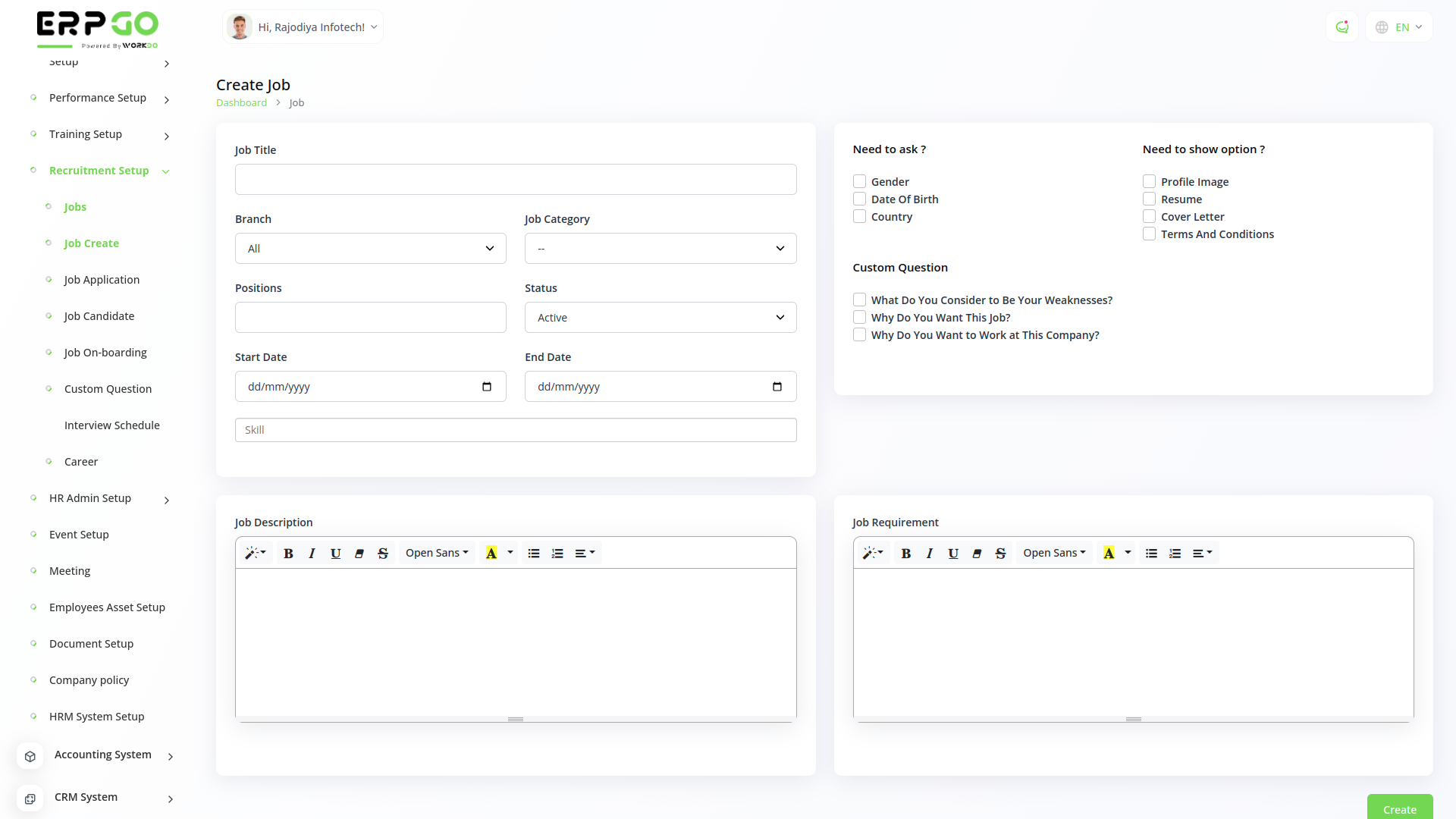Follow the Dashboard breadcrumb link

(241, 103)
